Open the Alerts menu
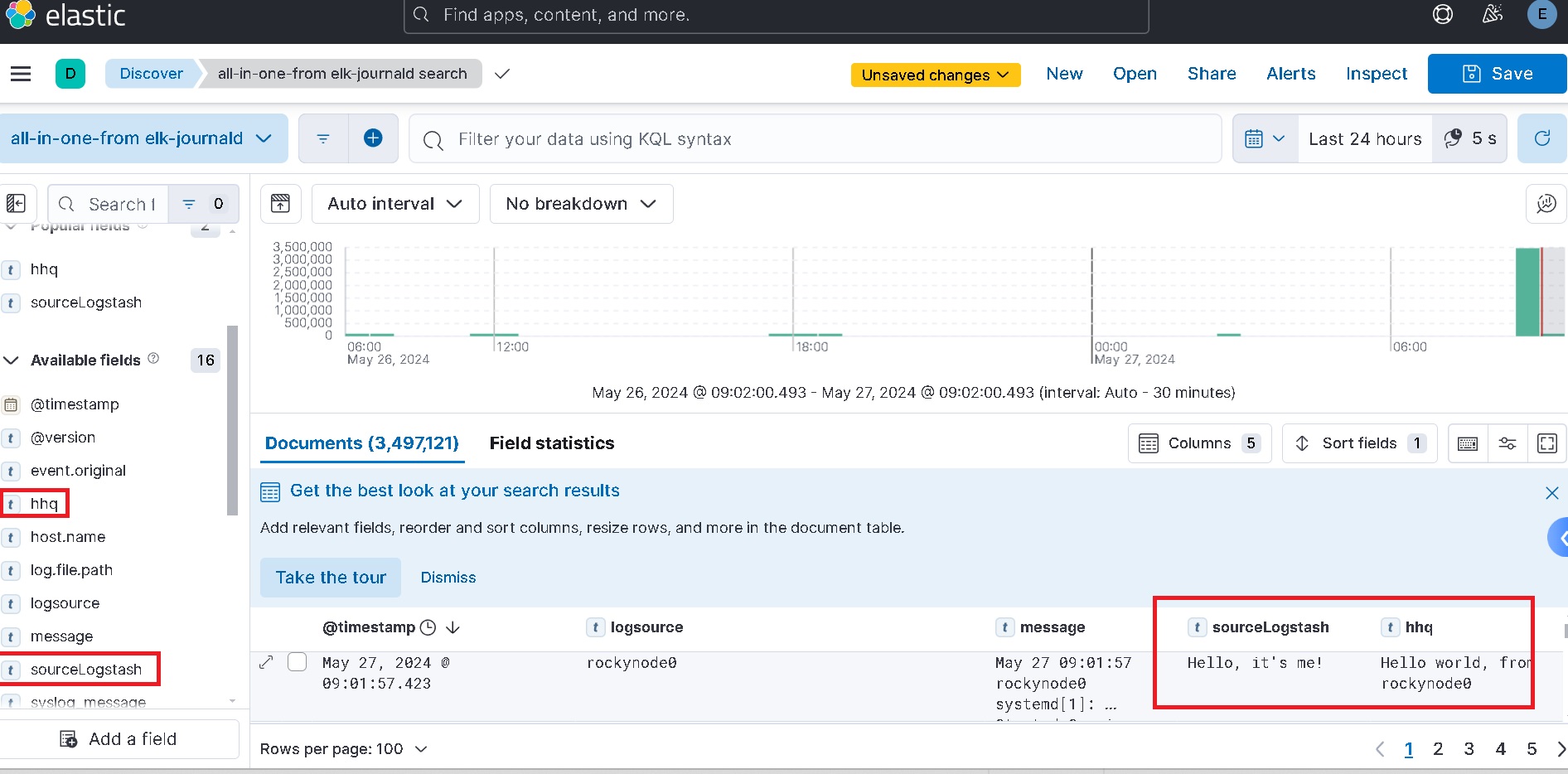The image size is (1568, 774). pos(1290,74)
